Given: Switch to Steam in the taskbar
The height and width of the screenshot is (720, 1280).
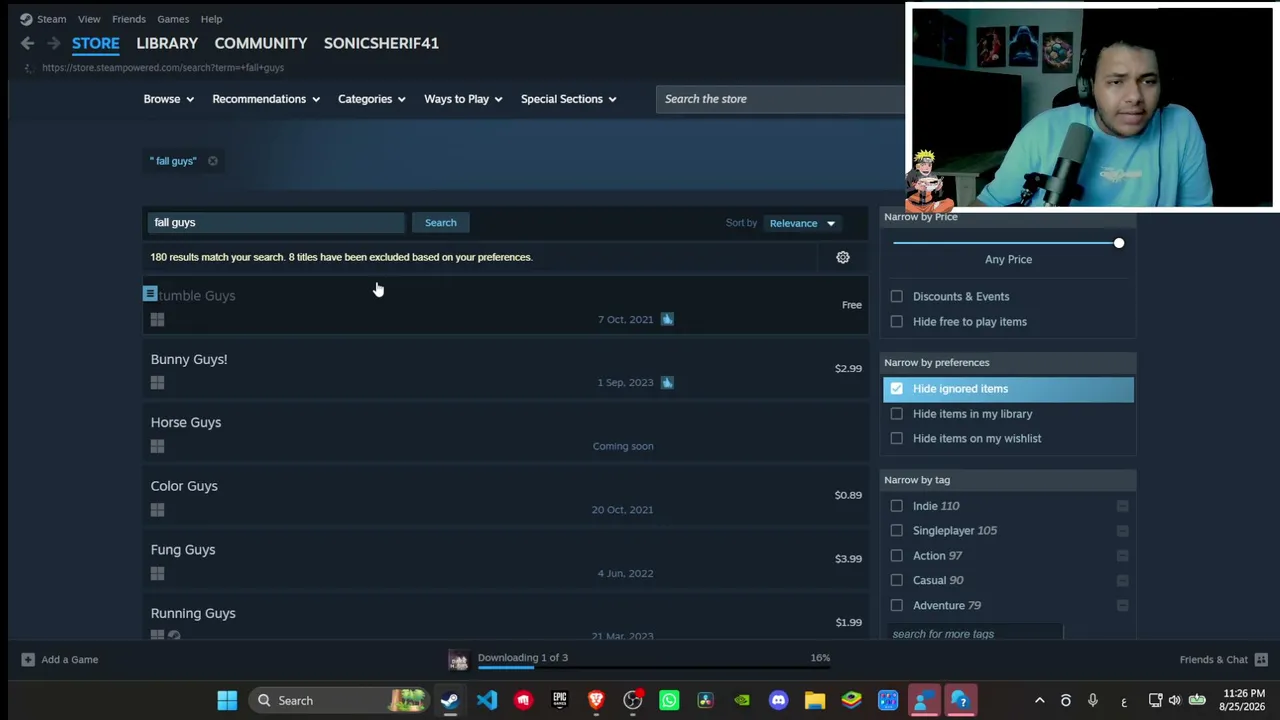Looking at the screenshot, I should 450,701.
